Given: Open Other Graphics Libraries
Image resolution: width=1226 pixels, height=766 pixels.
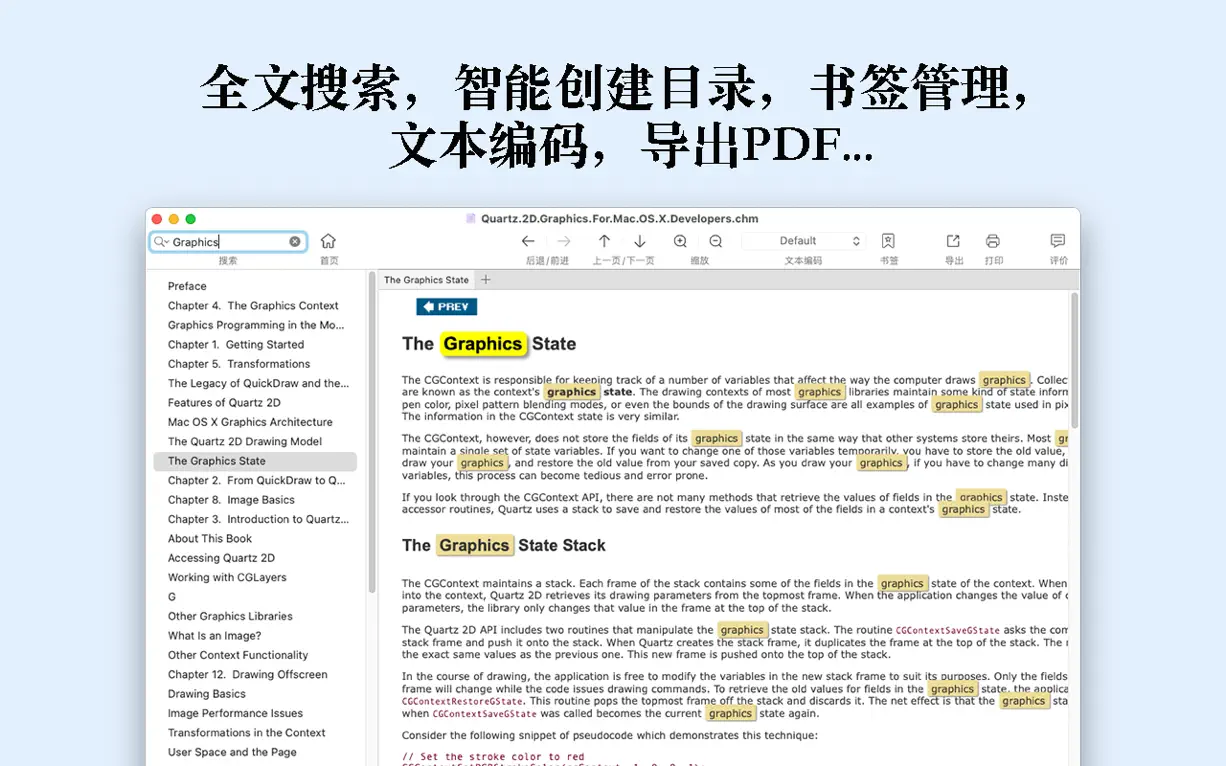Looking at the screenshot, I should point(230,616).
